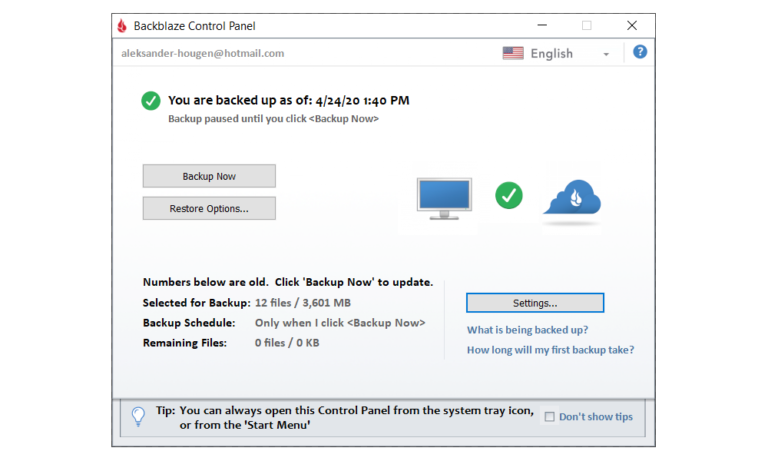Click the green checkmark beside backup status heading
768x461 pixels.
(151, 100)
